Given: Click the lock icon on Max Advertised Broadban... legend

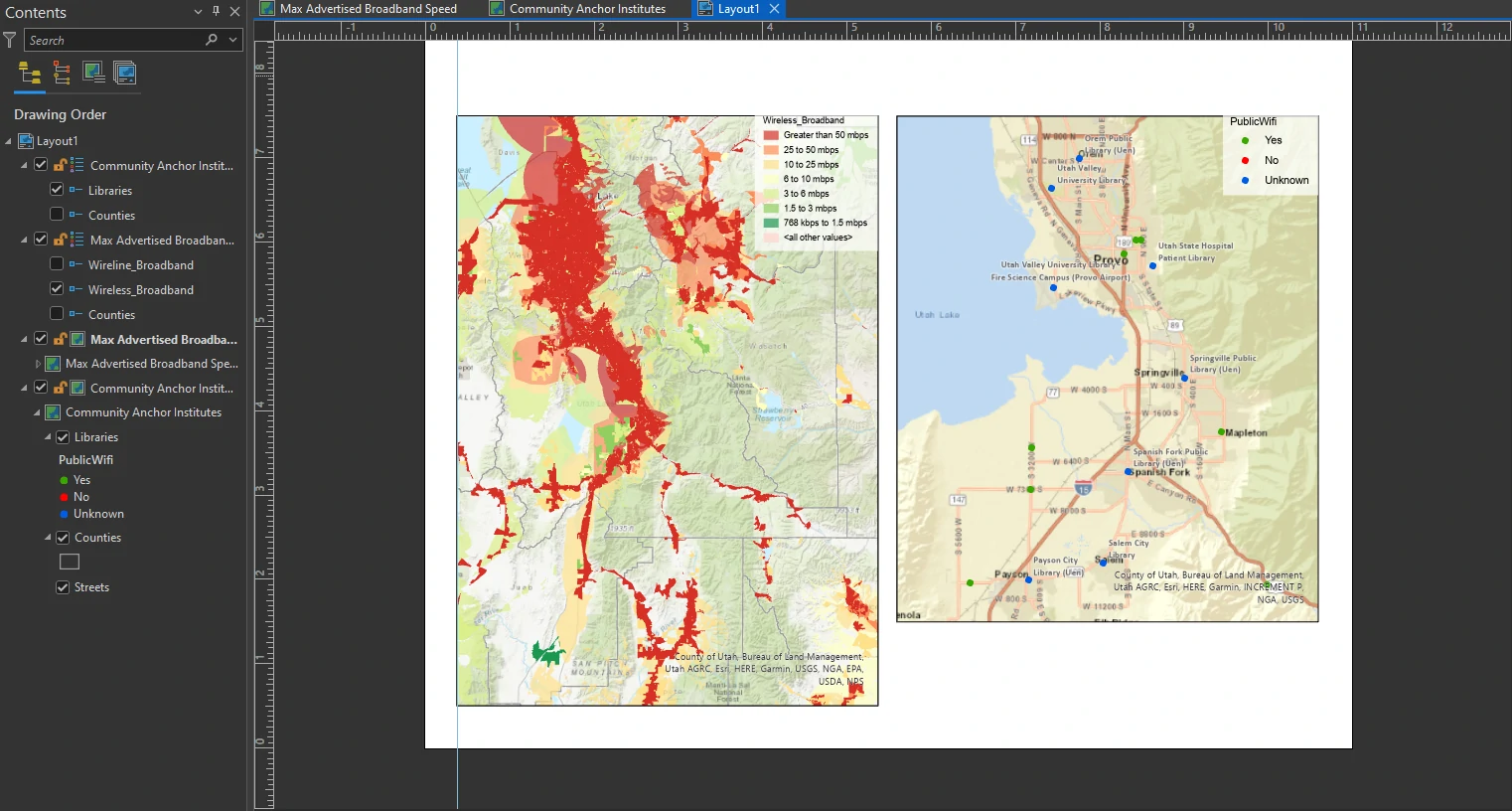Looking at the screenshot, I should (x=61, y=241).
